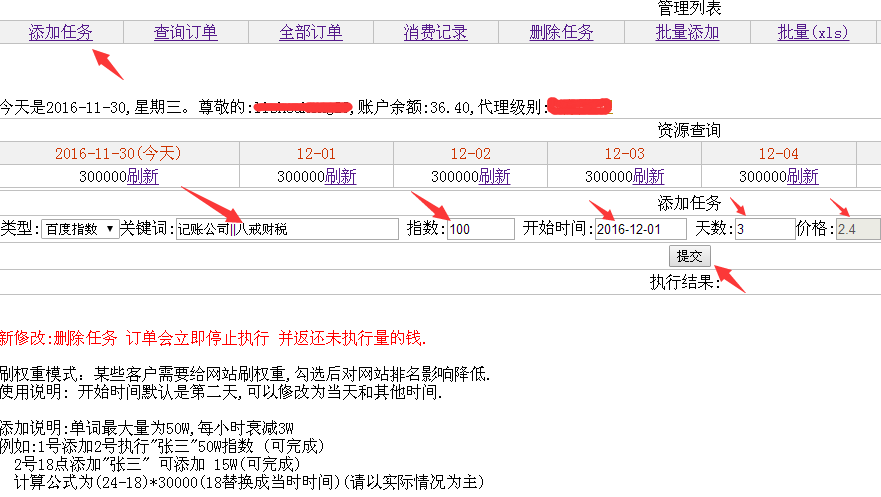This screenshot has width=881, height=497.
Task: Click the 例如:1号添加2号执行 example line
Action: (162, 446)
